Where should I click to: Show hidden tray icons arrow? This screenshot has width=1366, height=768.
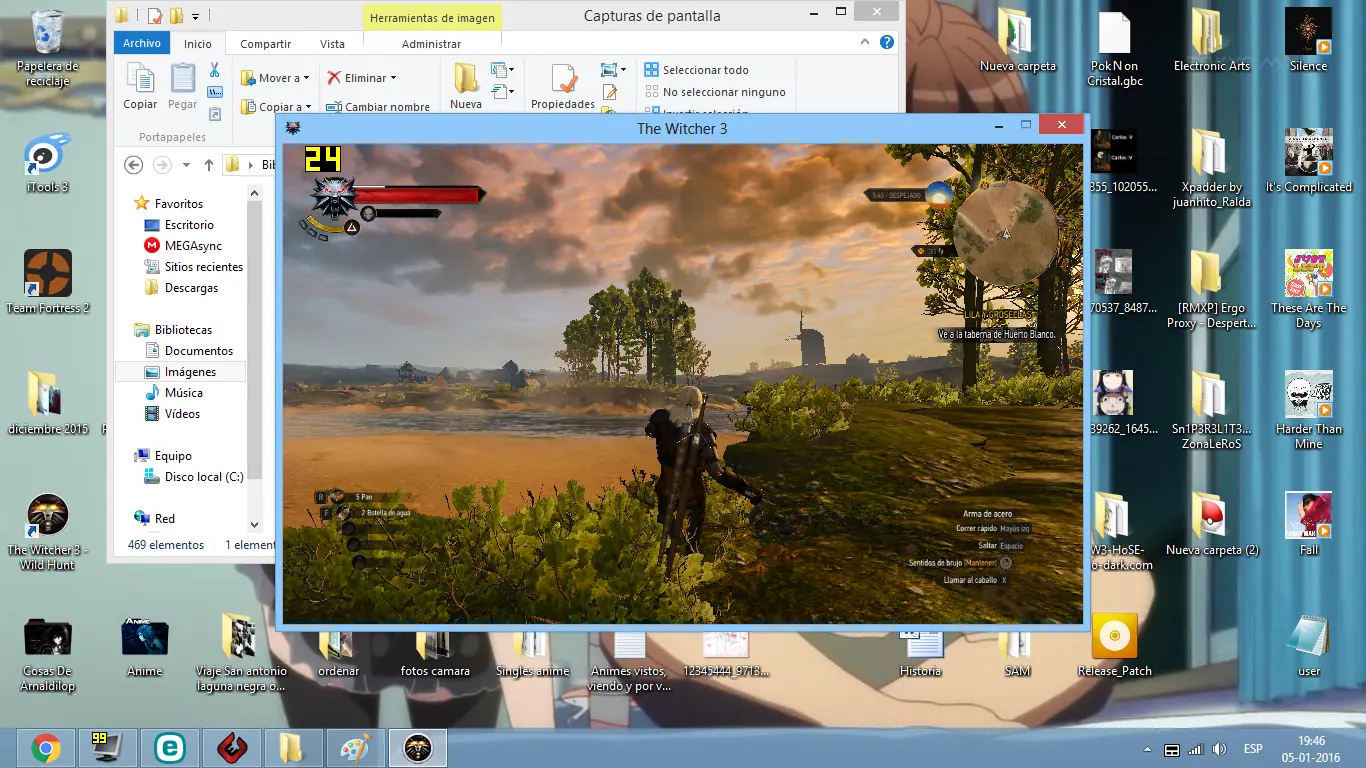[1146, 749]
